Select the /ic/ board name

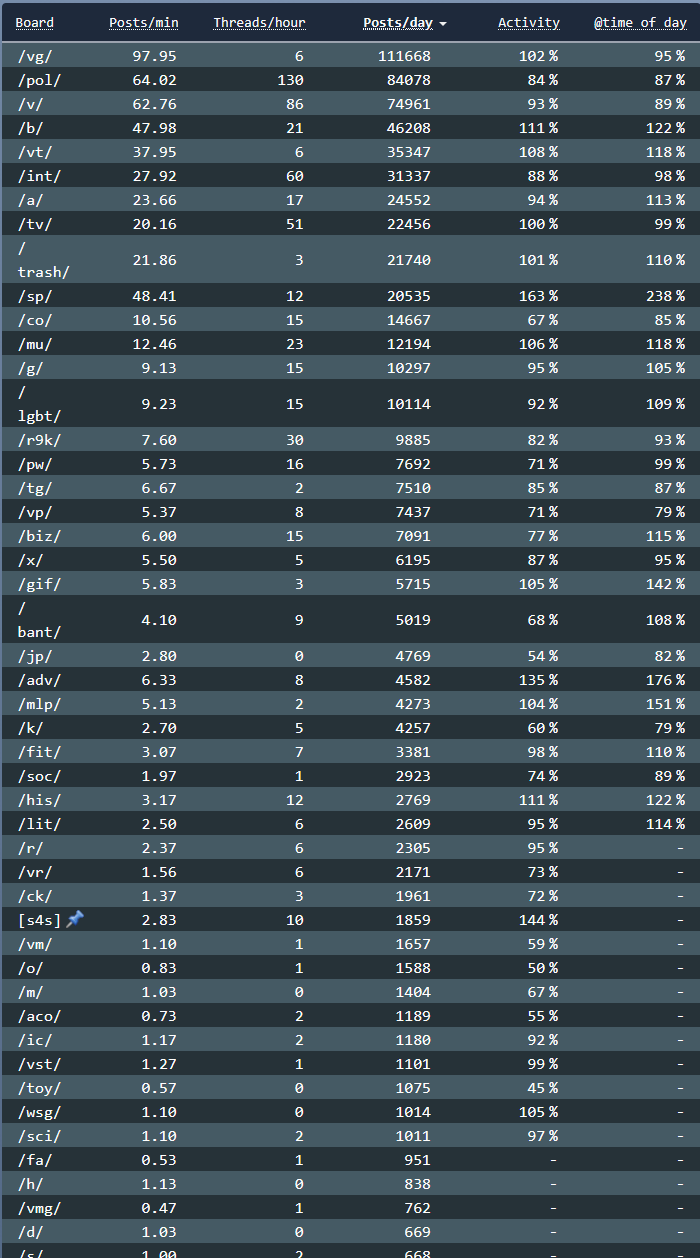[35, 1040]
